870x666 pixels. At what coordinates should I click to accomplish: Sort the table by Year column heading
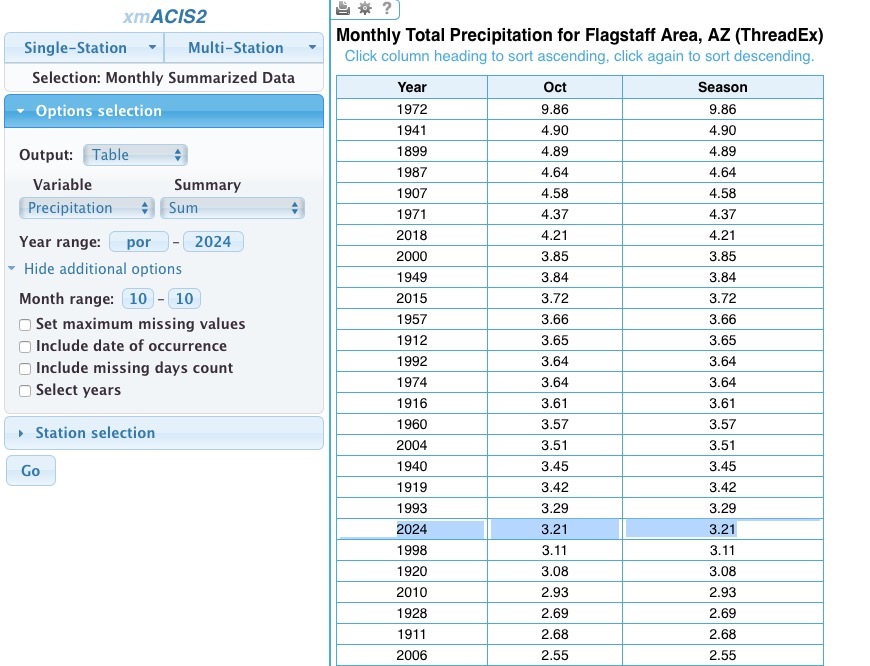click(412, 87)
